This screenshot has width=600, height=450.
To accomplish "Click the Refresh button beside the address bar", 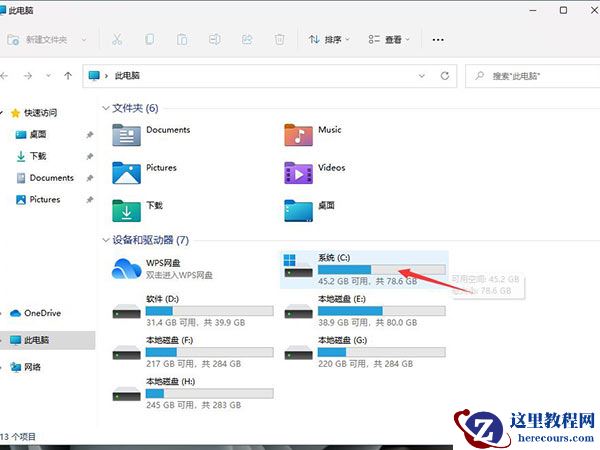I will coord(445,76).
